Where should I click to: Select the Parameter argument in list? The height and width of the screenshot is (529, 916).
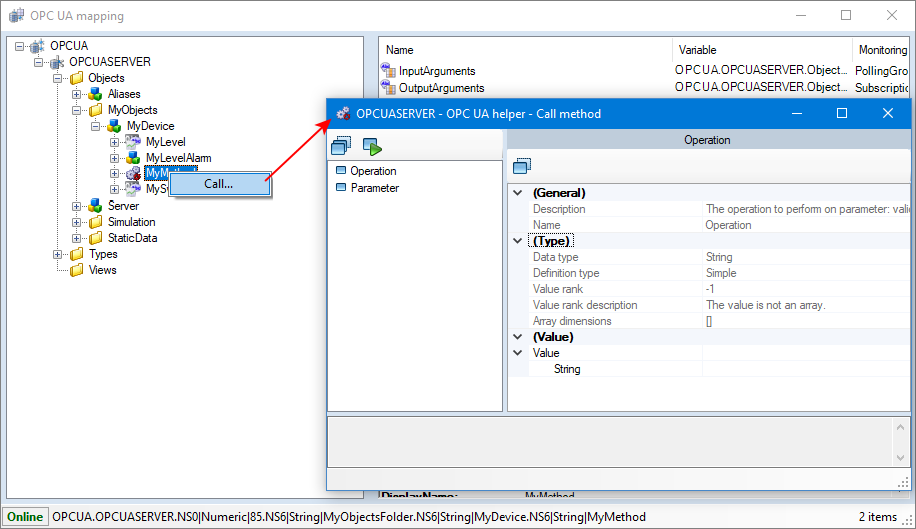click(x=374, y=188)
